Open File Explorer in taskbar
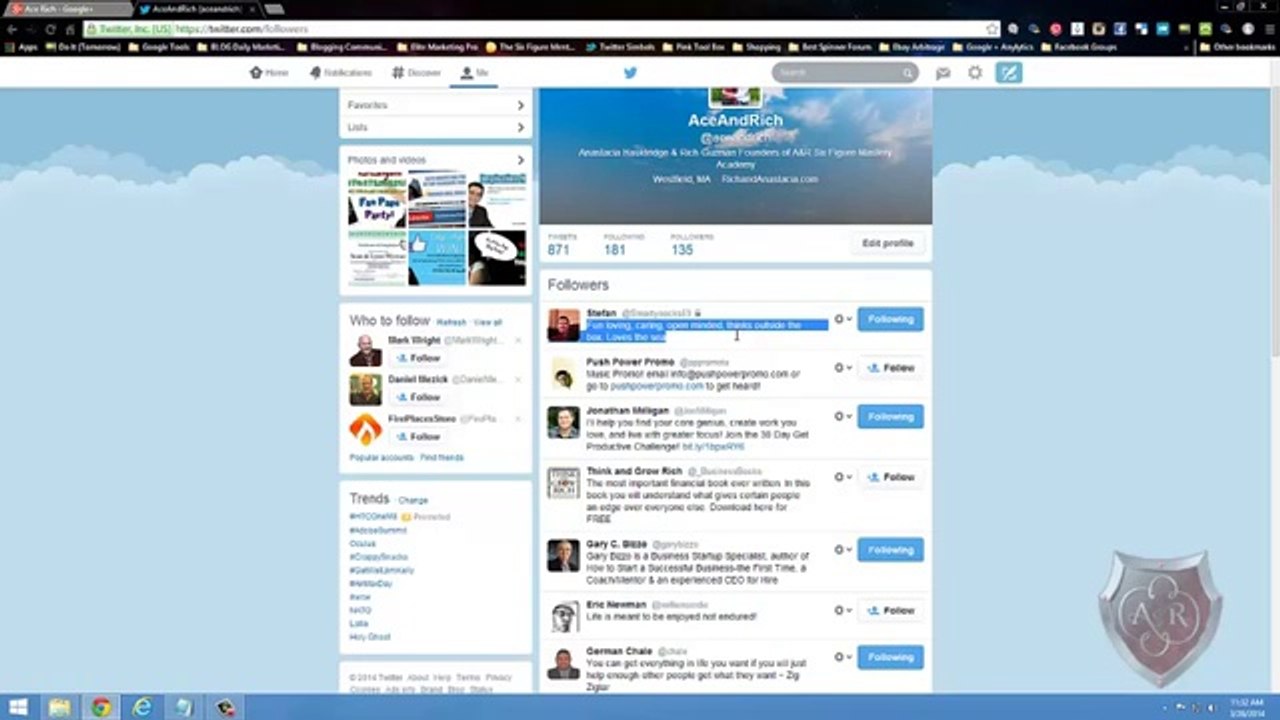The image size is (1280, 720). [60, 707]
